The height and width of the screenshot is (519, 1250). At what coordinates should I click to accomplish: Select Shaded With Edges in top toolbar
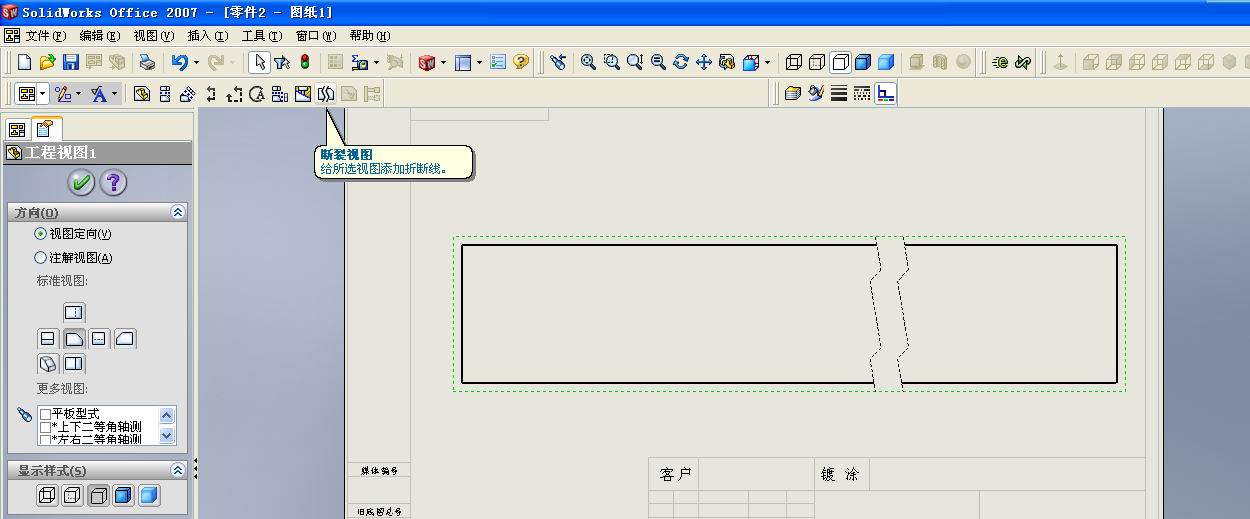(863, 62)
